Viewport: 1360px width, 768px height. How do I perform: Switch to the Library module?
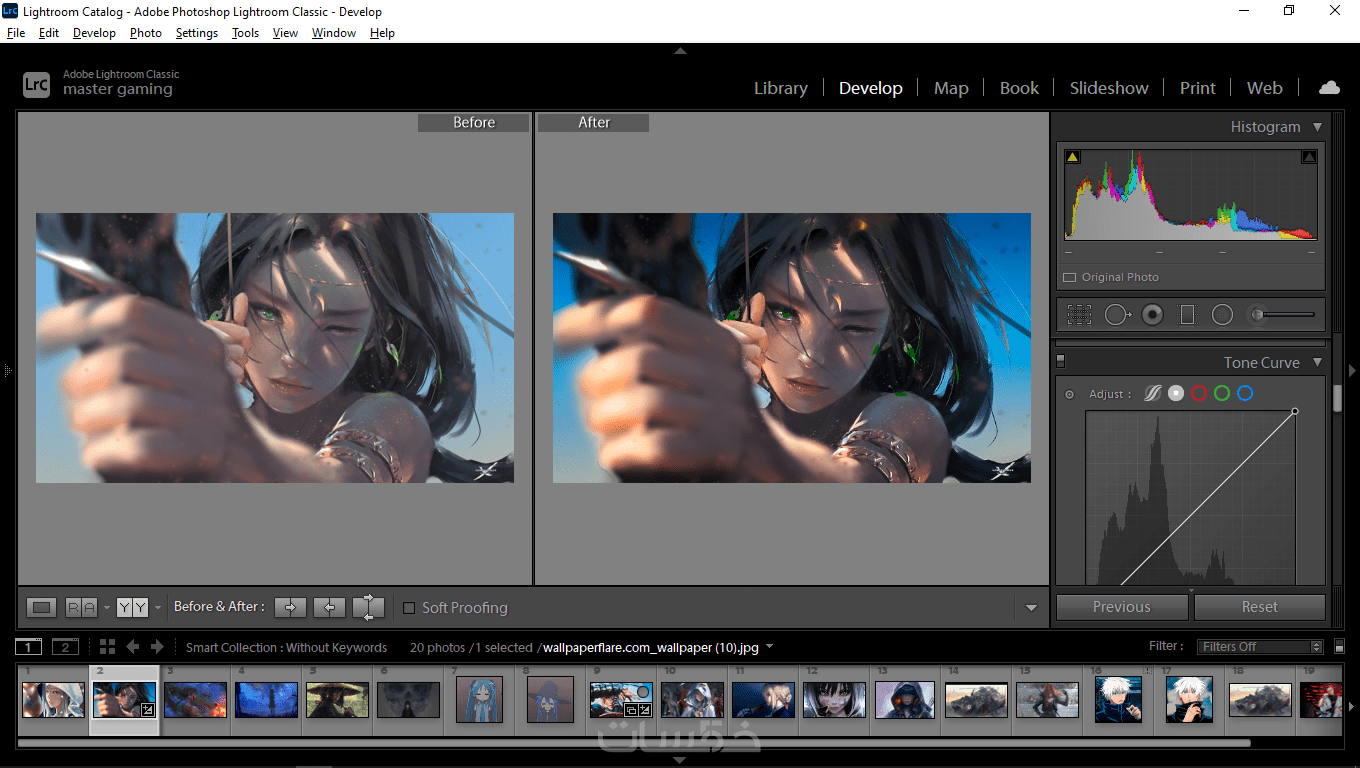click(x=780, y=88)
